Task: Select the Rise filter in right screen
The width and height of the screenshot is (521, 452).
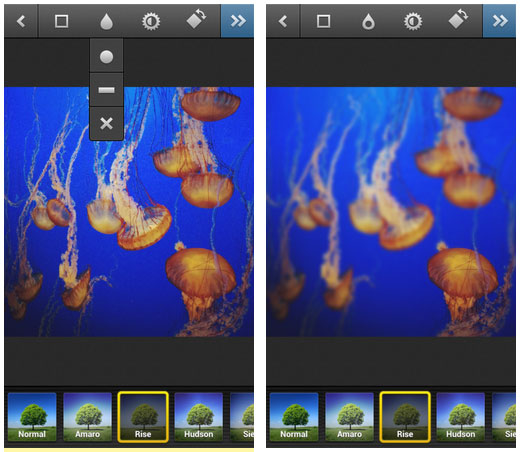Action: tap(405, 417)
